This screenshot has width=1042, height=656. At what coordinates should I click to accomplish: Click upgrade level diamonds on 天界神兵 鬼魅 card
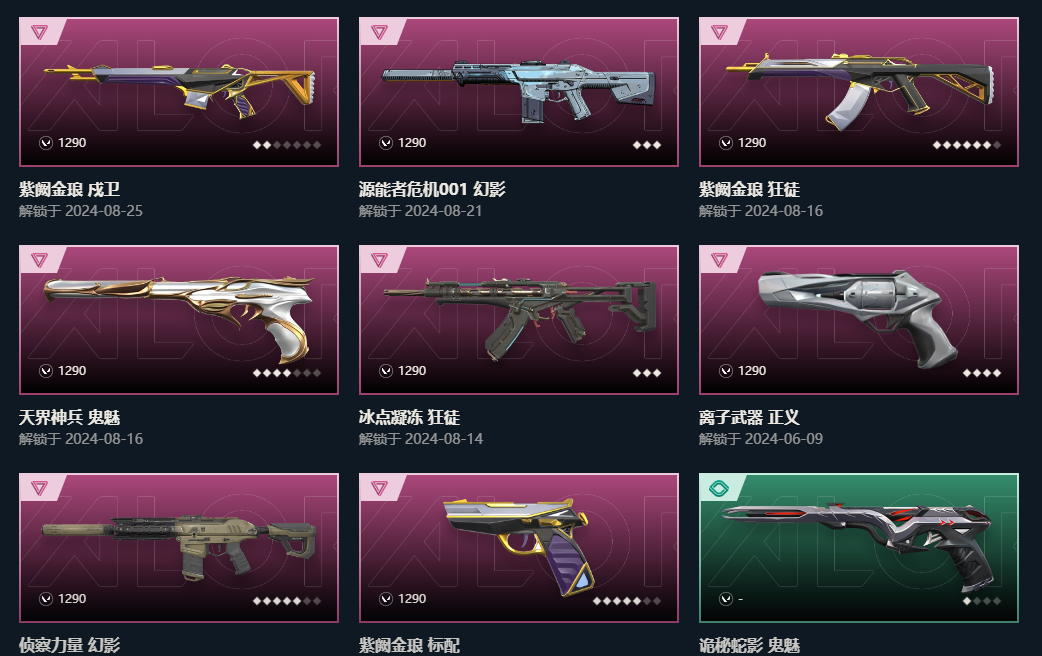pos(286,373)
